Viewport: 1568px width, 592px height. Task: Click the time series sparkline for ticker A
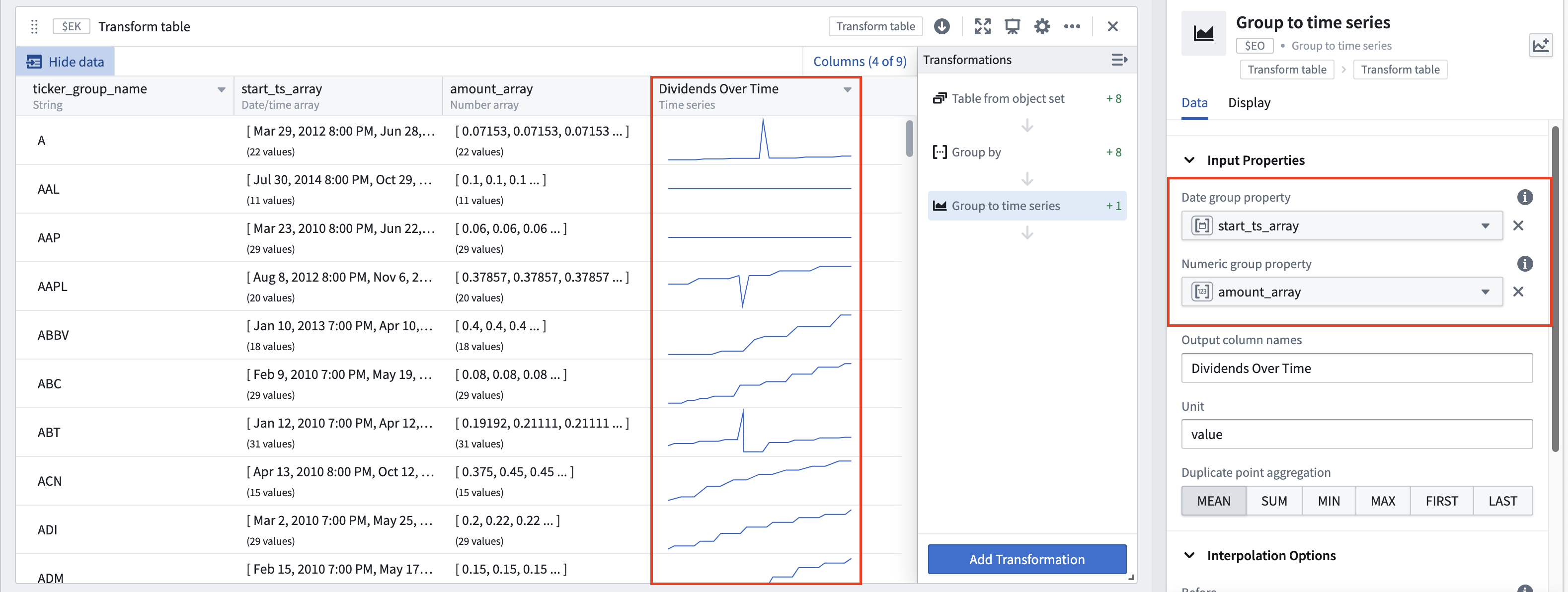[x=759, y=140]
